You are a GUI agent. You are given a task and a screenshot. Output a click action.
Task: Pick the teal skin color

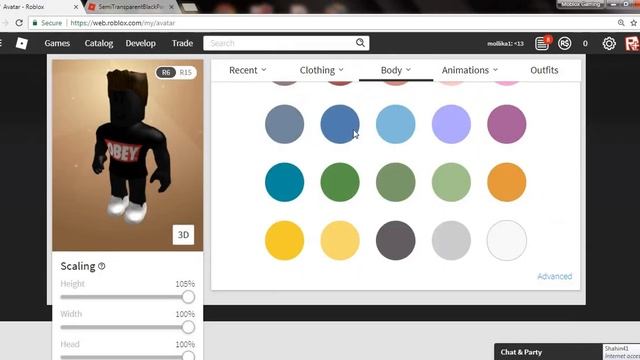tap(284, 182)
